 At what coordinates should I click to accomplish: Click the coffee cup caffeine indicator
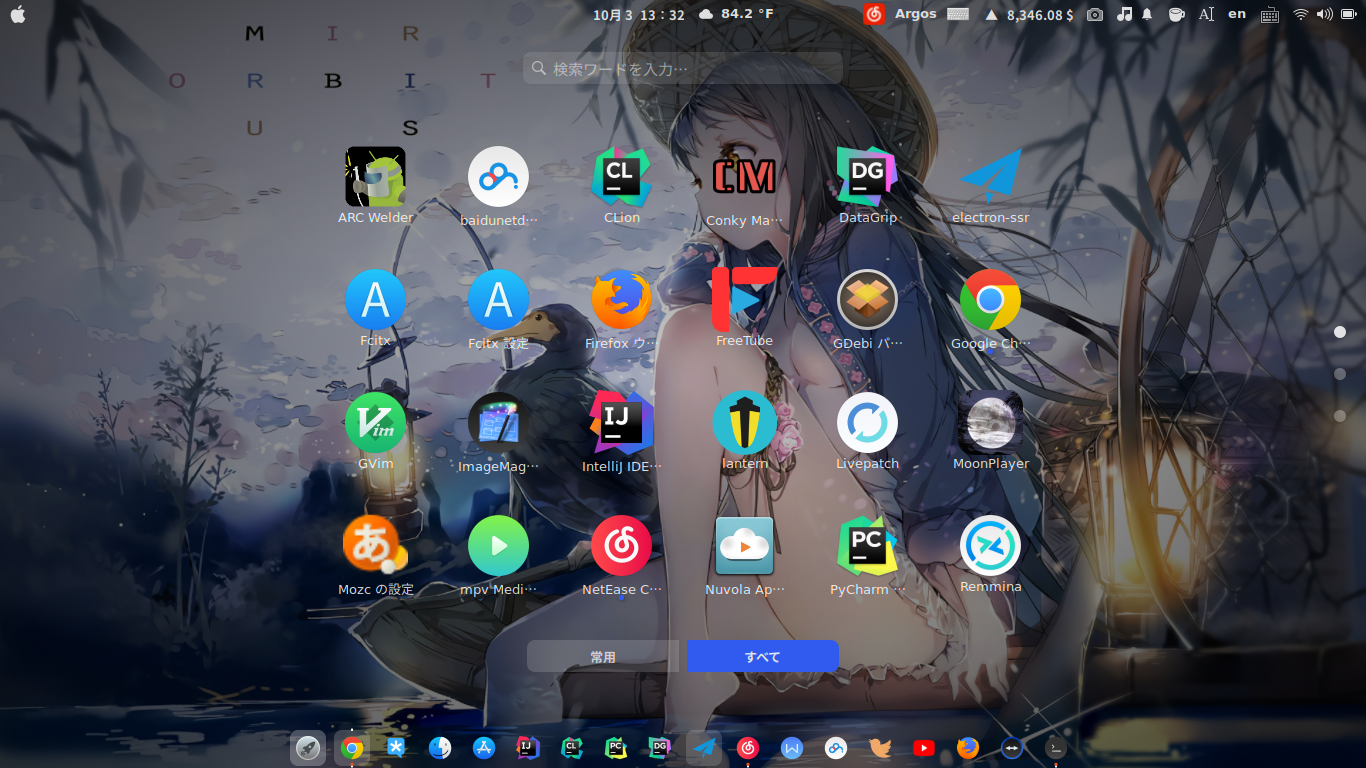click(x=1177, y=14)
